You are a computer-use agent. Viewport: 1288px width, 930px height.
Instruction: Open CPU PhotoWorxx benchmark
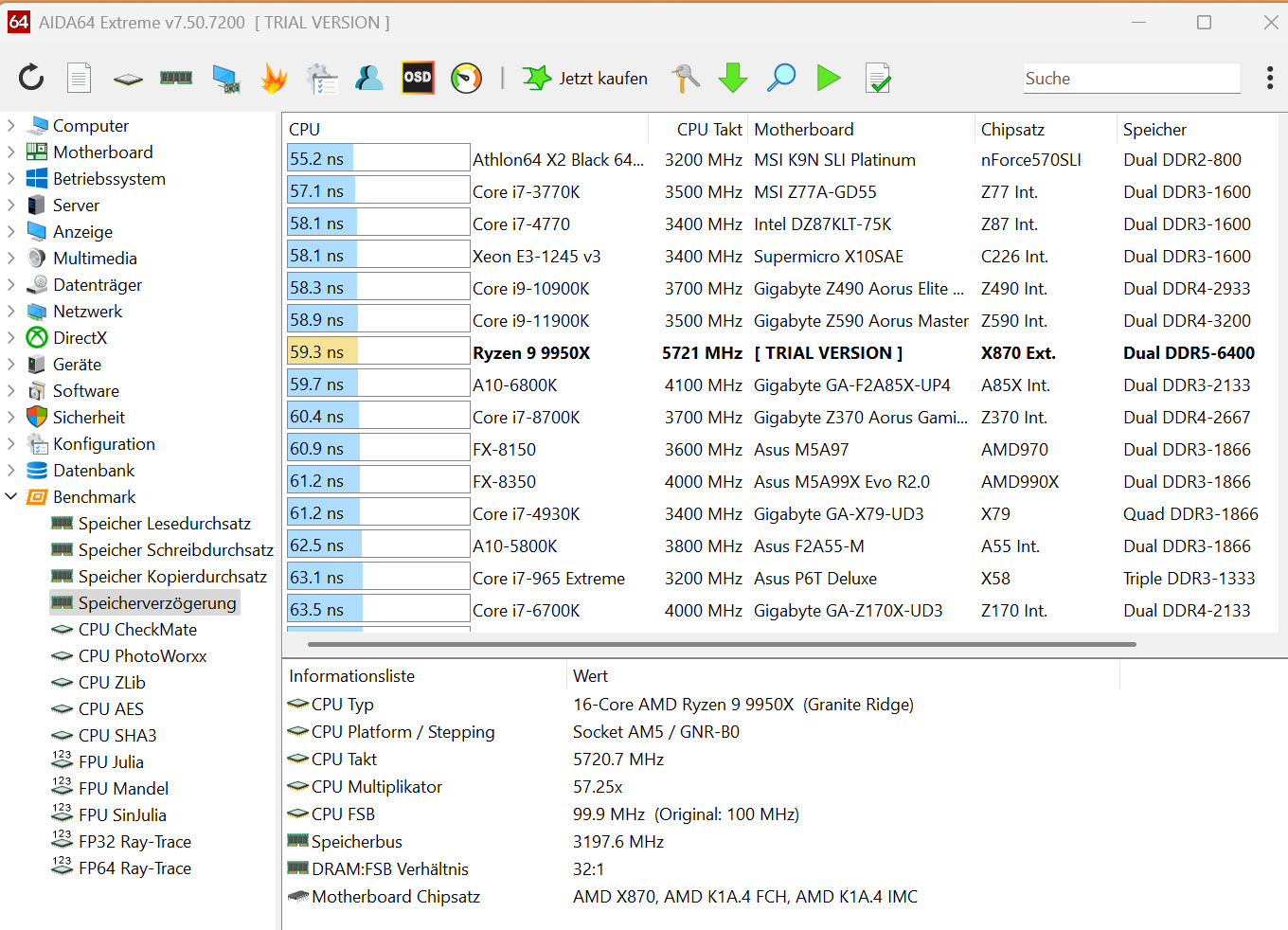point(142,655)
